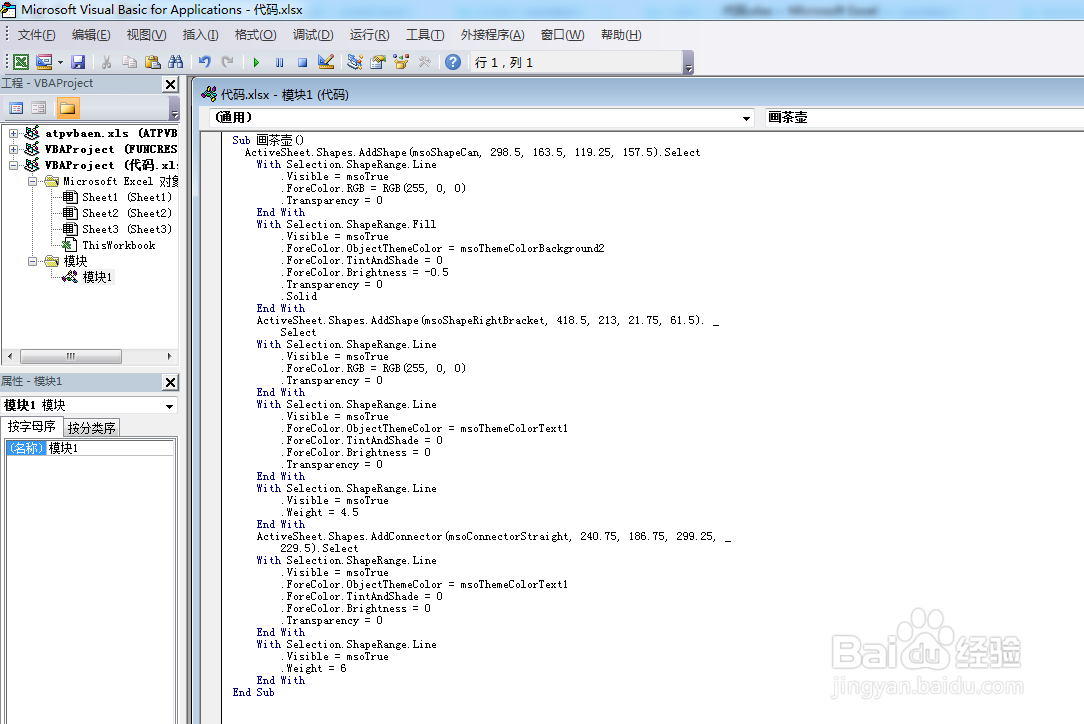Click View Code icon in project panel
This screenshot has height=724, width=1084.
pyautogui.click(x=16, y=108)
